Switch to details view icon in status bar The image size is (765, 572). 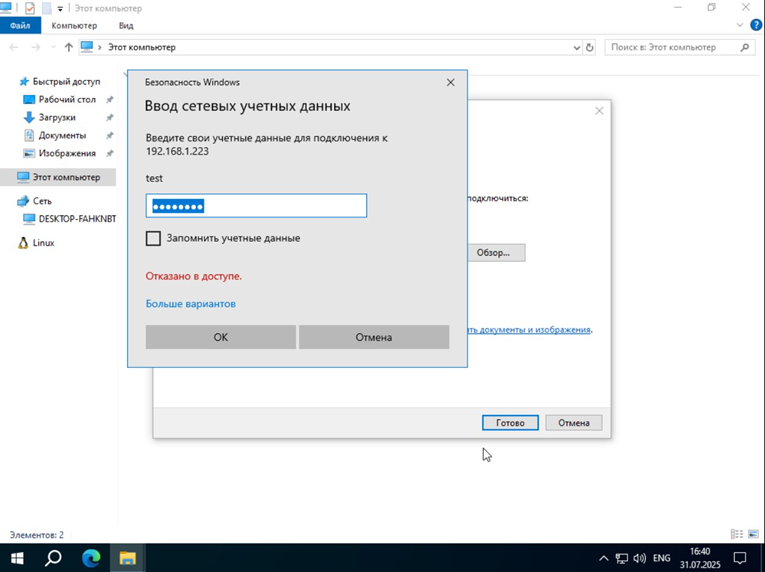736,534
